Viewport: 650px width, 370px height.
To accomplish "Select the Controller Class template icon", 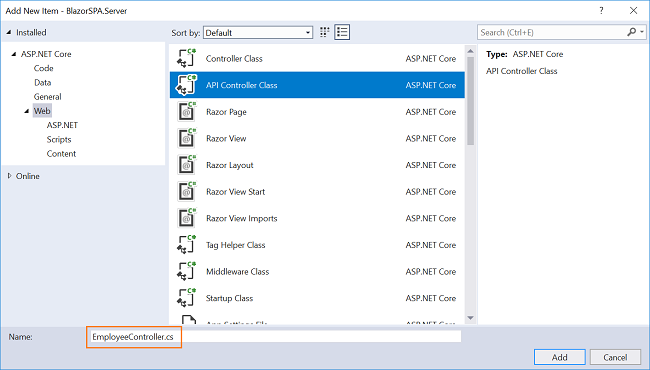I will [x=187, y=58].
